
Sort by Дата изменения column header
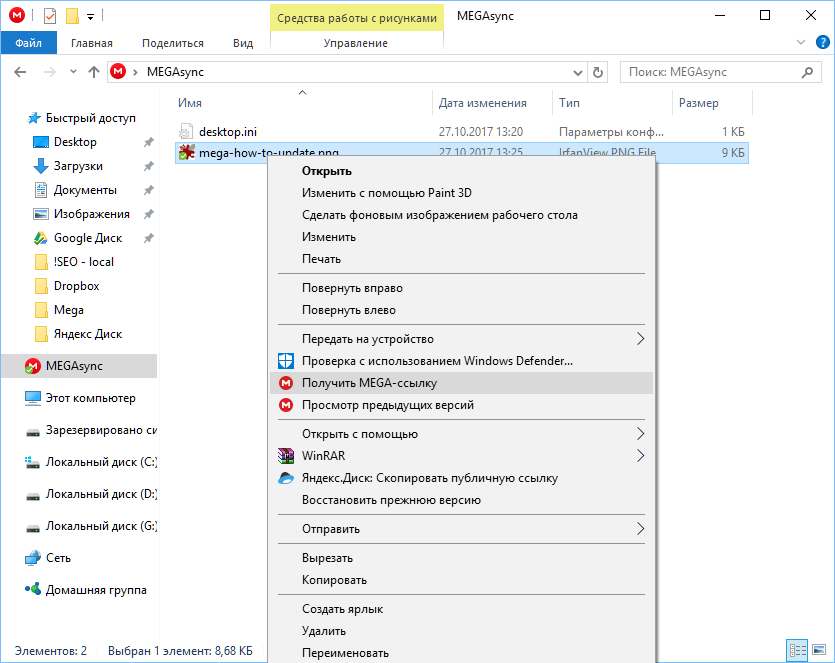click(482, 103)
